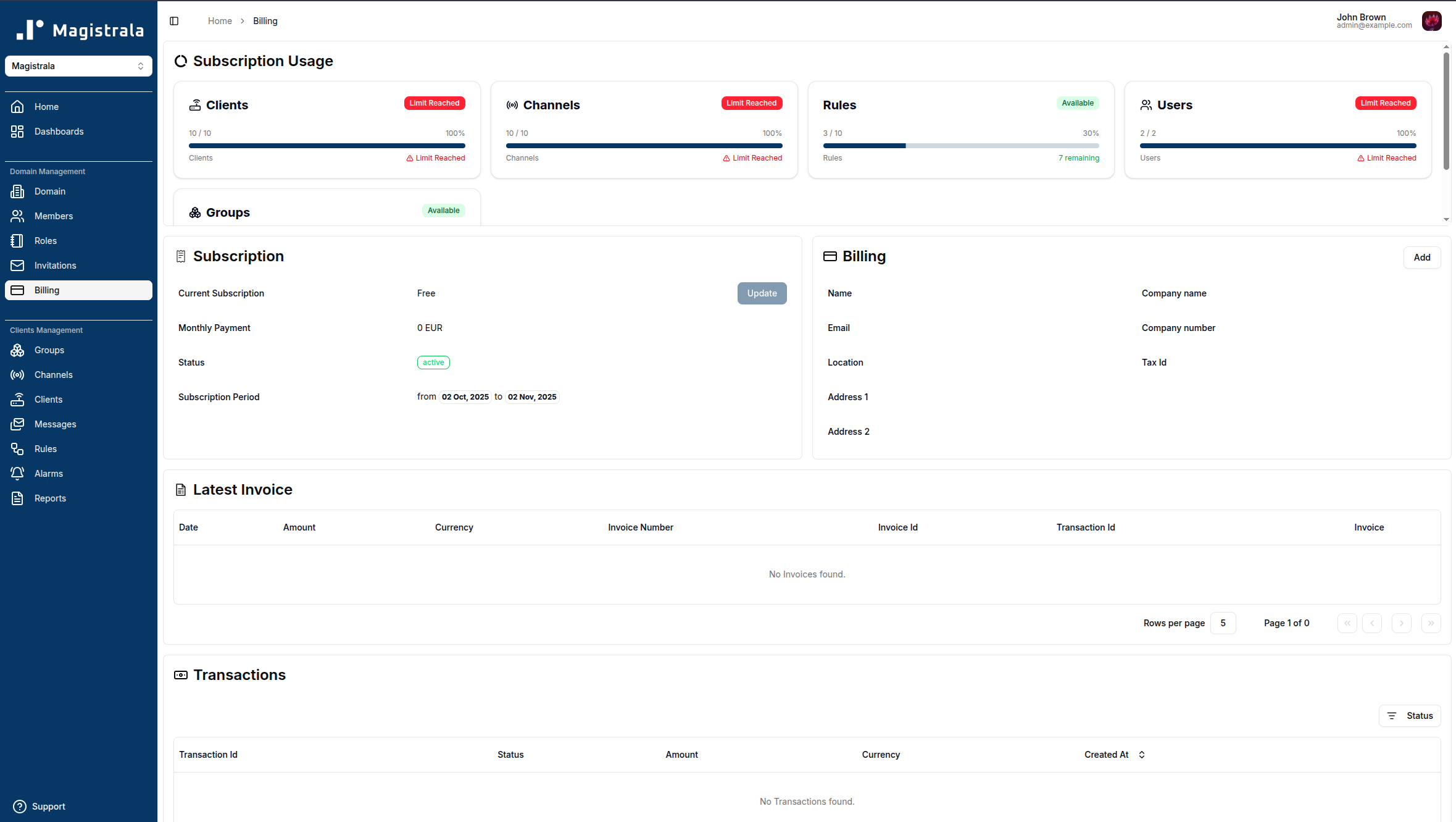Click the Add button in Billing panel
The width and height of the screenshot is (1456, 822).
[1422, 257]
